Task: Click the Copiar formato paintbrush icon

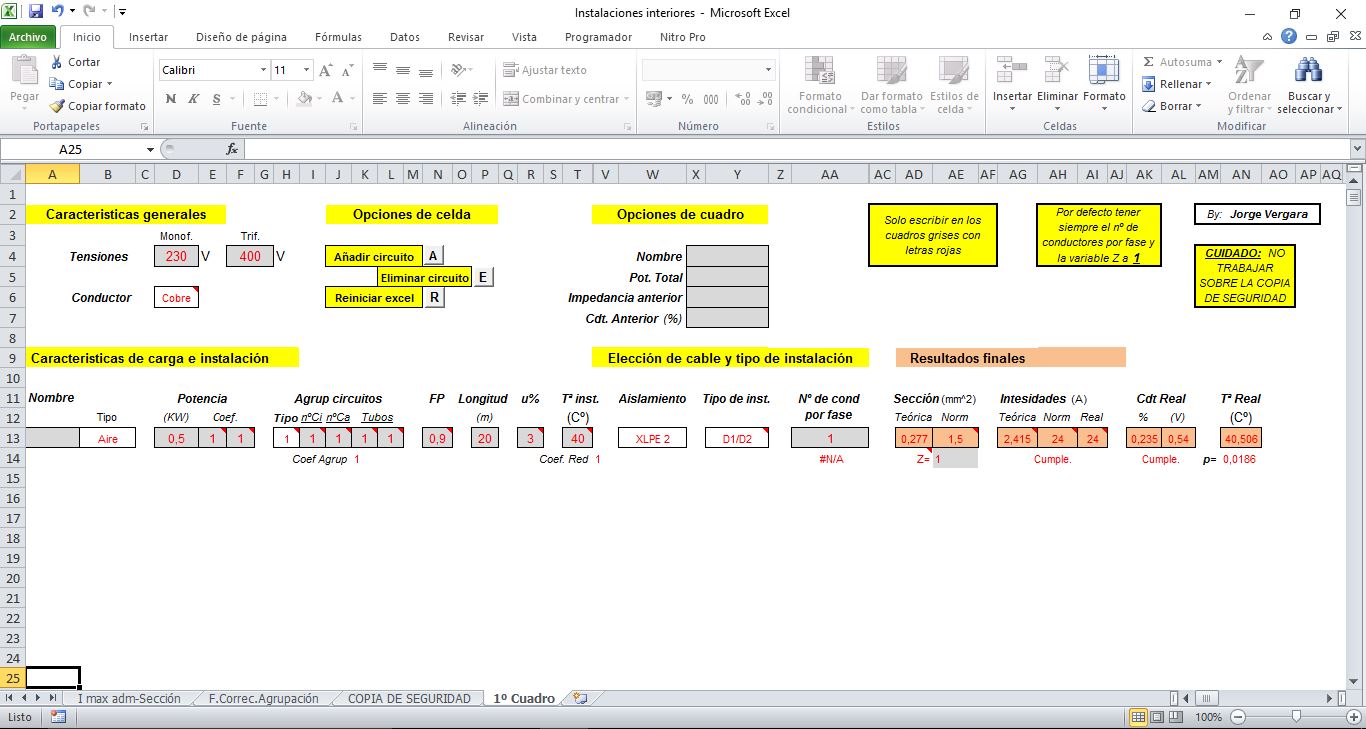Action: (57, 106)
